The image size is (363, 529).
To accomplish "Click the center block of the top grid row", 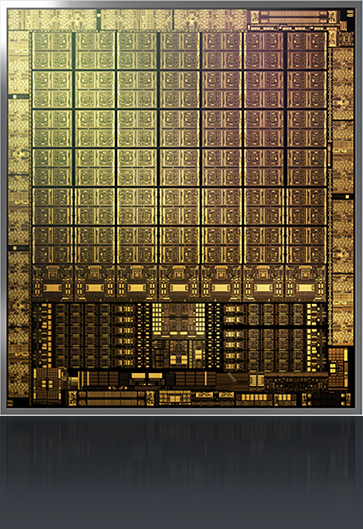I will 179,51.
